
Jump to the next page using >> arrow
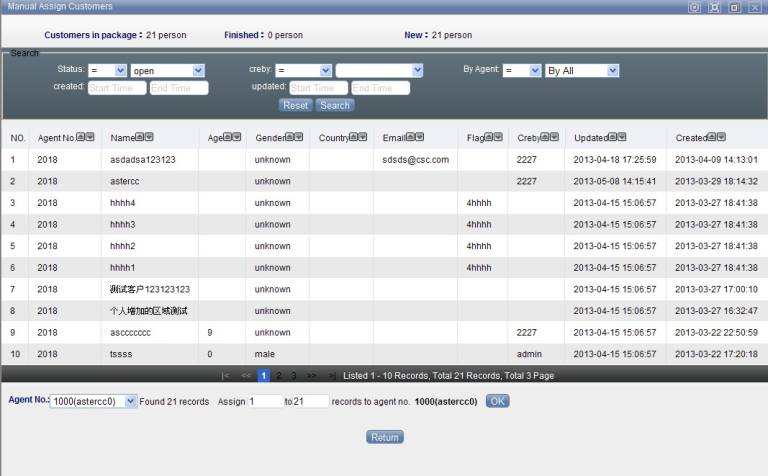pos(311,376)
